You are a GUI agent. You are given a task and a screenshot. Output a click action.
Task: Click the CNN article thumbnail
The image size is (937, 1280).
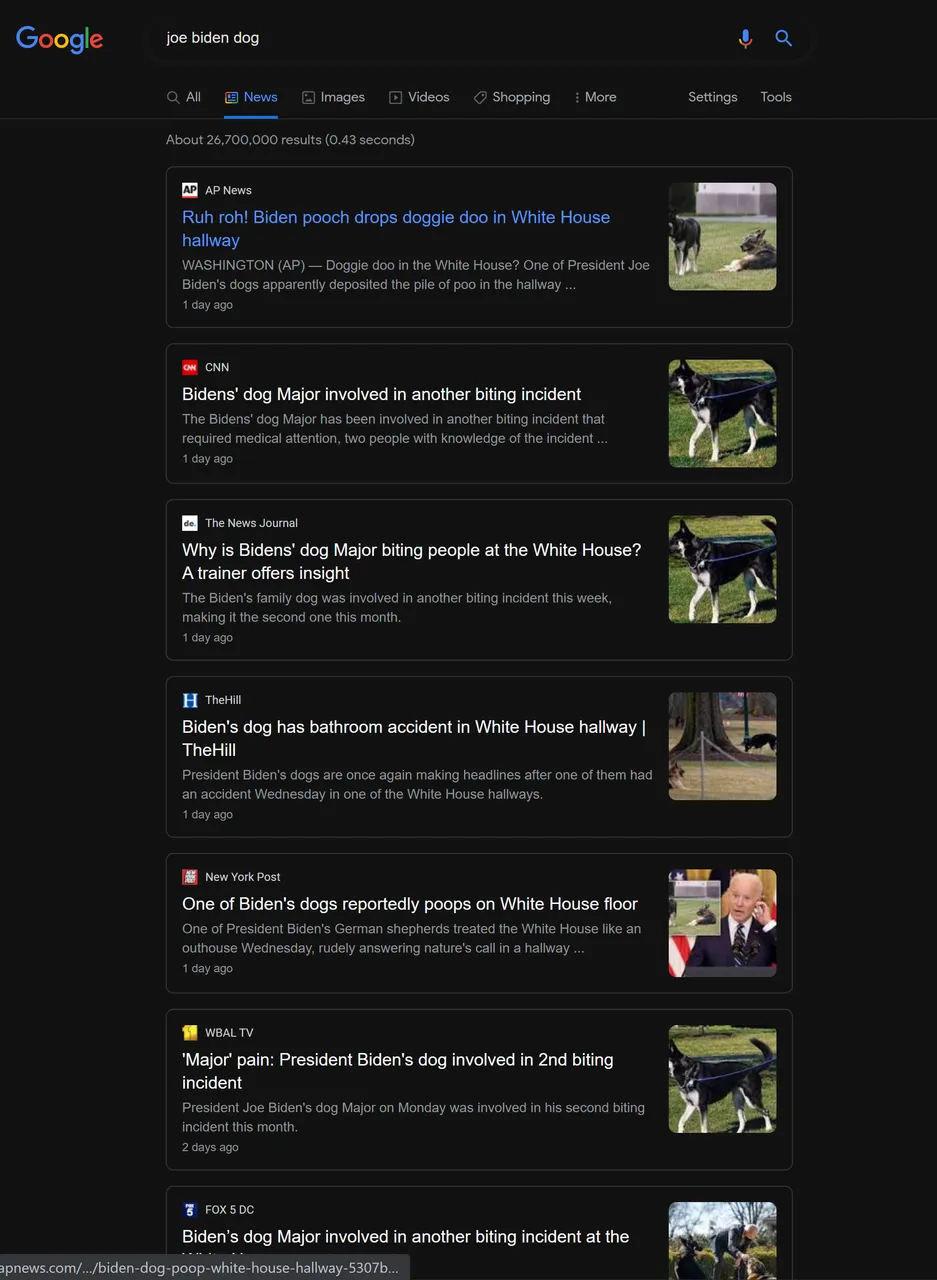tap(722, 414)
